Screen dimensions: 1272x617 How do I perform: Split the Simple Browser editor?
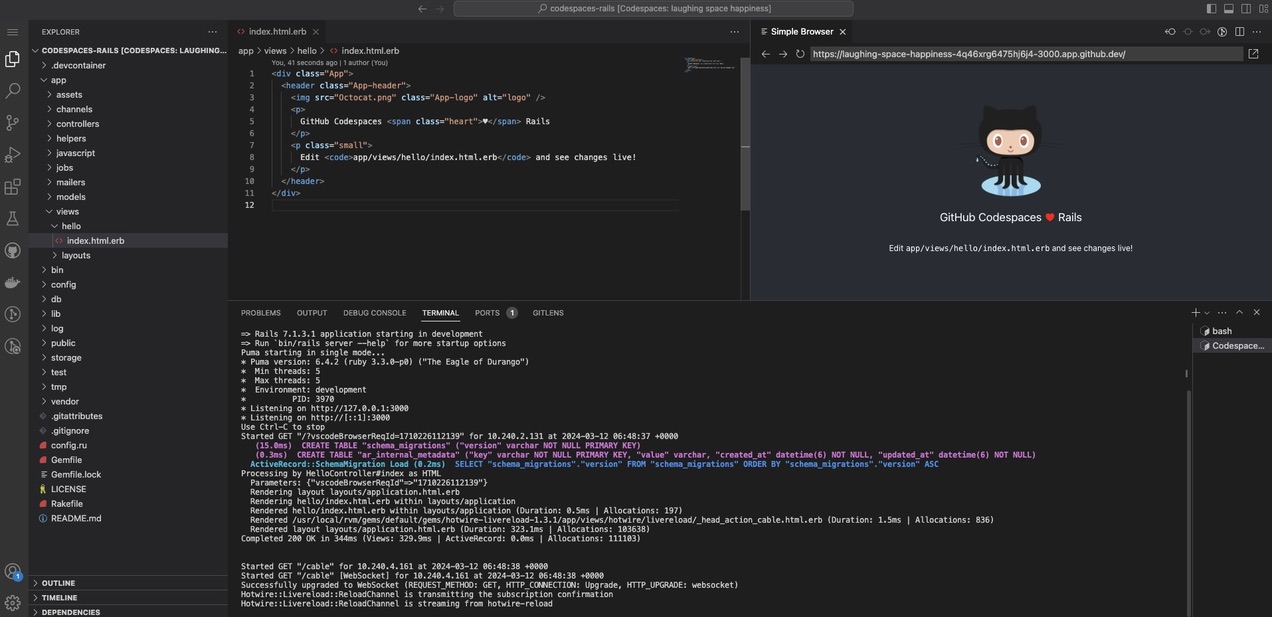(x=1240, y=32)
